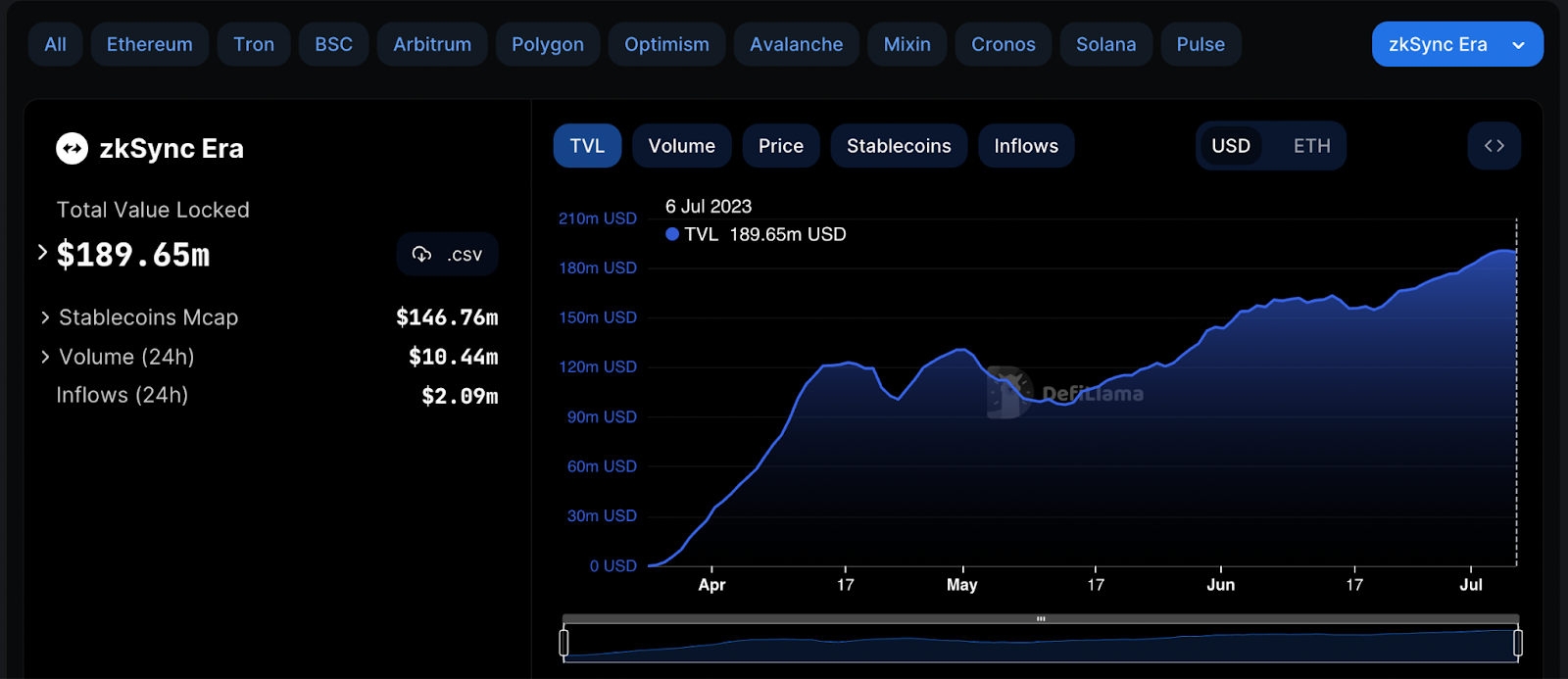
Task: Select the Polygon chain tab
Action: click(x=548, y=44)
